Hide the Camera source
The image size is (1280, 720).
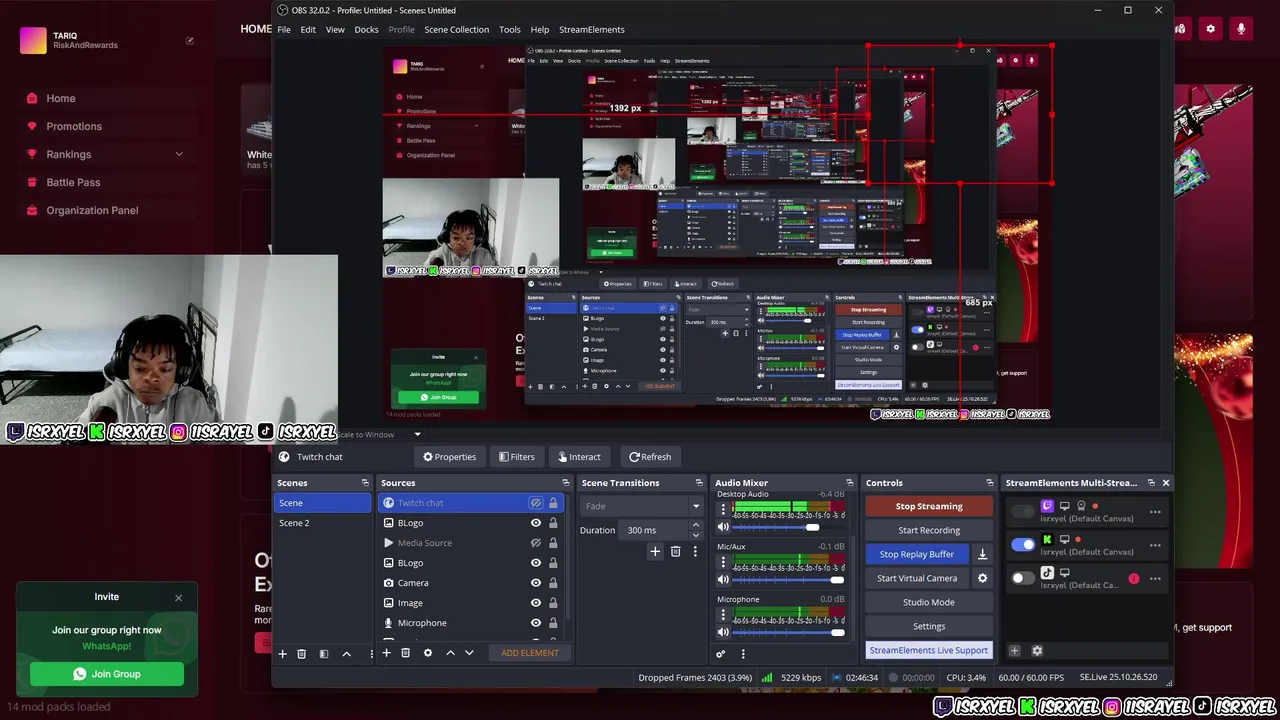[x=536, y=583]
